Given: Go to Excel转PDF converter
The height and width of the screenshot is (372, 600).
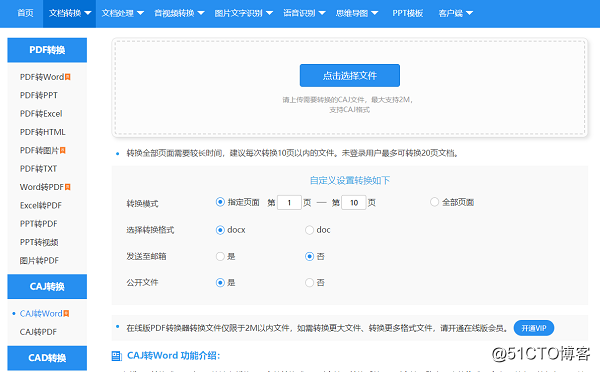Looking at the screenshot, I should click(x=41, y=206).
